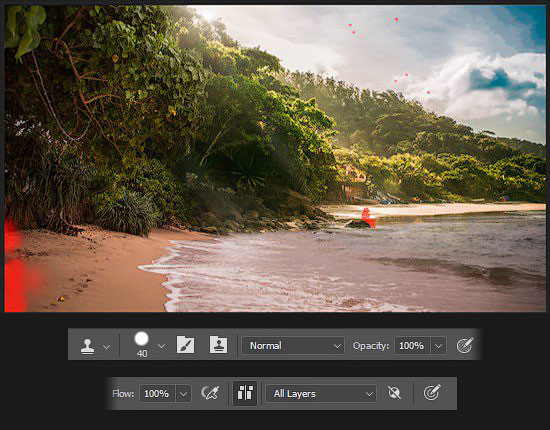The width and height of the screenshot is (550, 430).
Task: Click the Flow label
Action: (x=123, y=394)
